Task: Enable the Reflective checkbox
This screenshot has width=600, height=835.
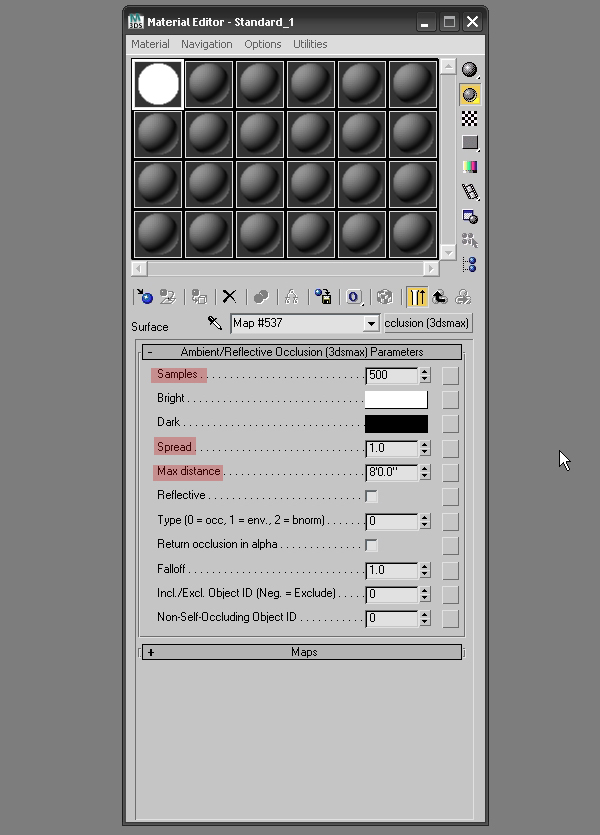Action: (371, 496)
